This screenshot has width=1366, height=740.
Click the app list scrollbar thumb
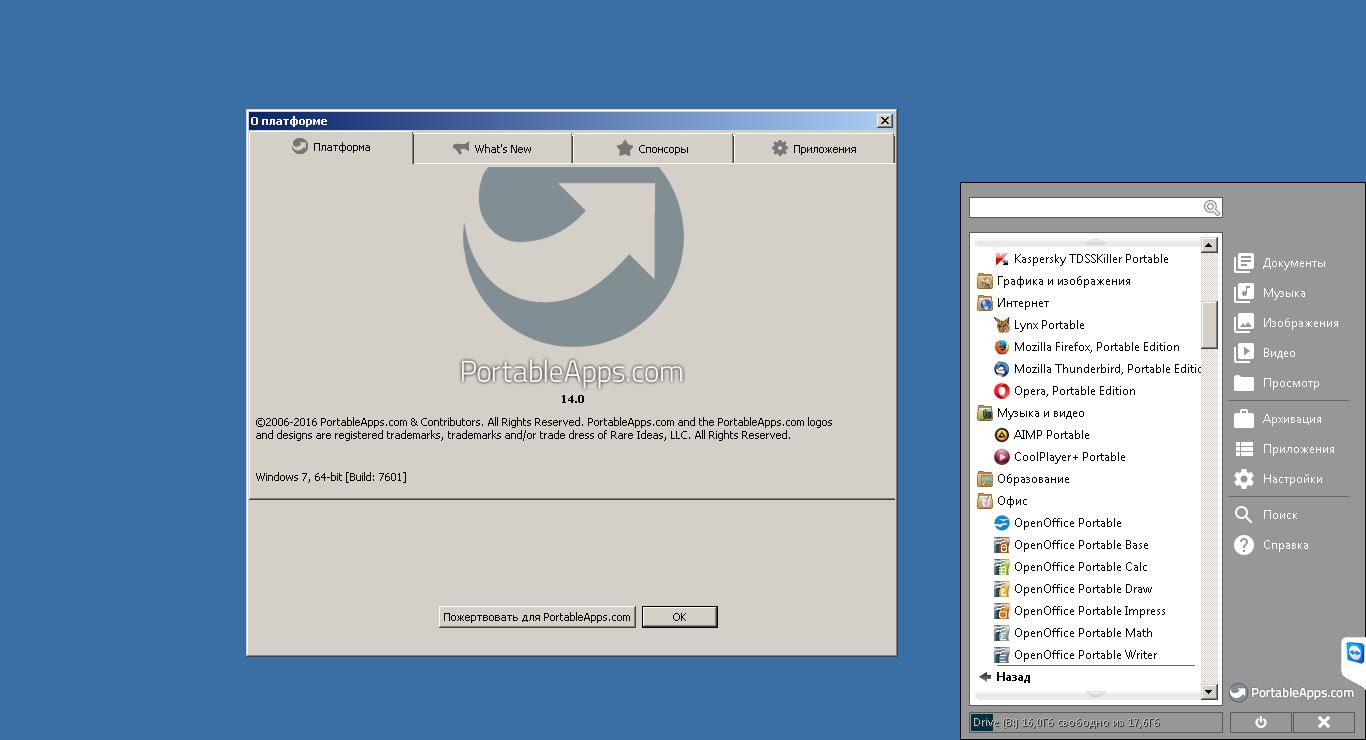pos(1209,325)
